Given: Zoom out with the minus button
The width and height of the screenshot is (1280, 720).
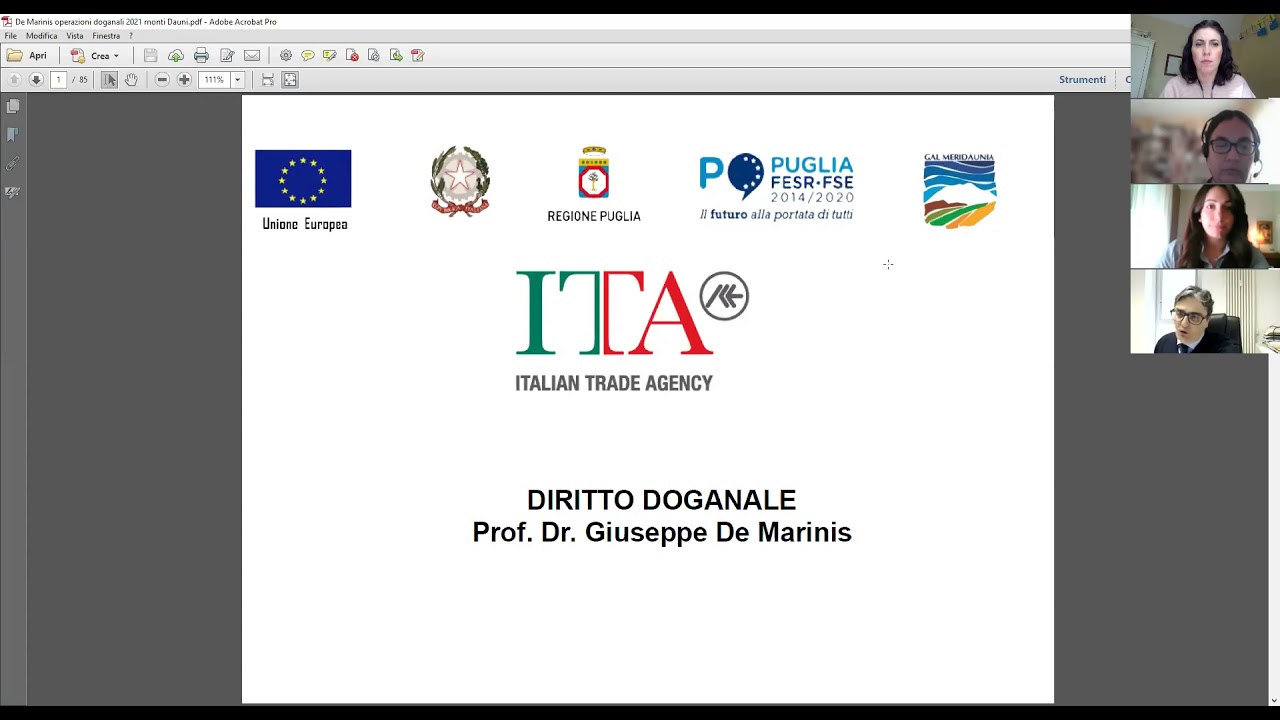Looking at the screenshot, I should (162, 80).
